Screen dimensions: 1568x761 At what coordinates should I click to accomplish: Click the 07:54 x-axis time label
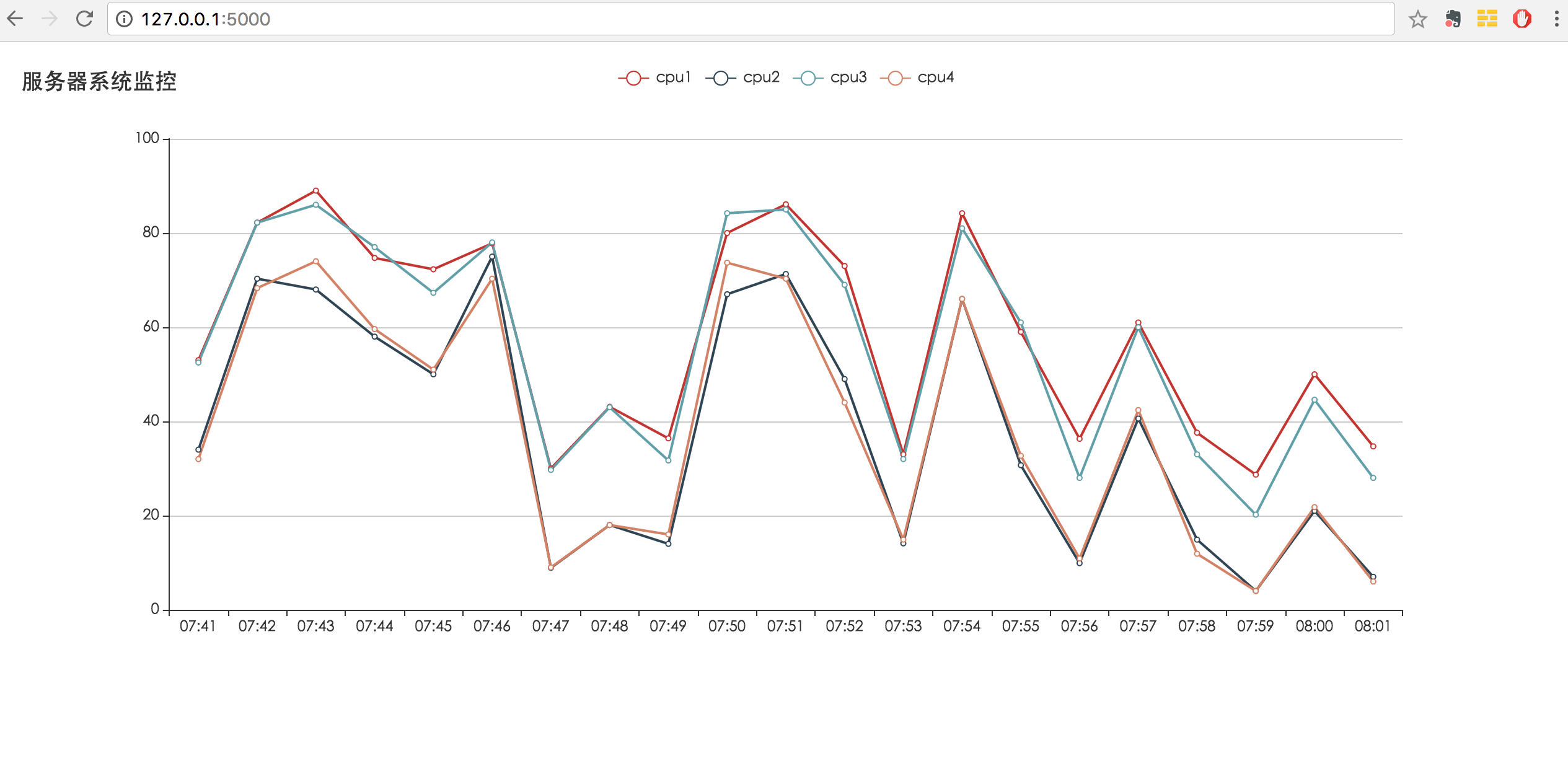pyautogui.click(x=961, y=627)
